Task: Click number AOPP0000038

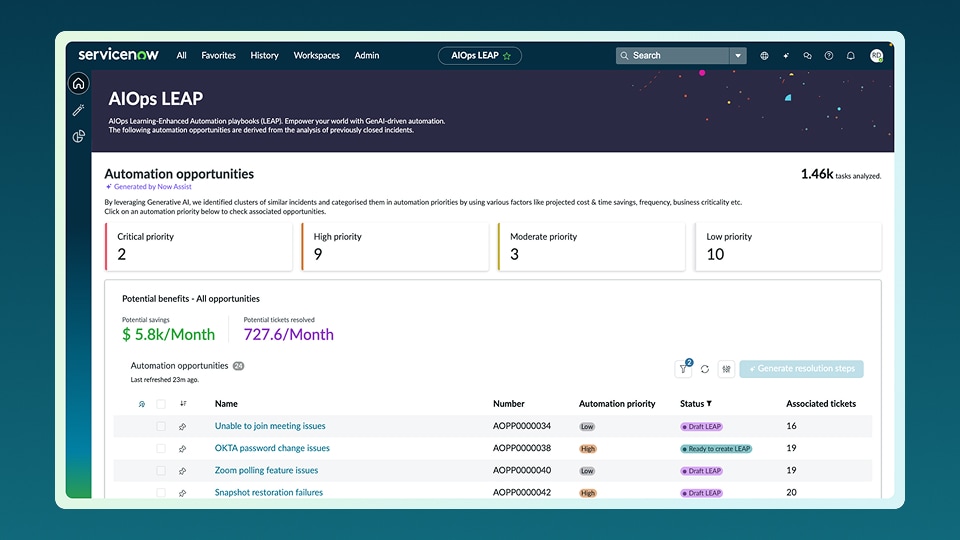Action: 522,448
